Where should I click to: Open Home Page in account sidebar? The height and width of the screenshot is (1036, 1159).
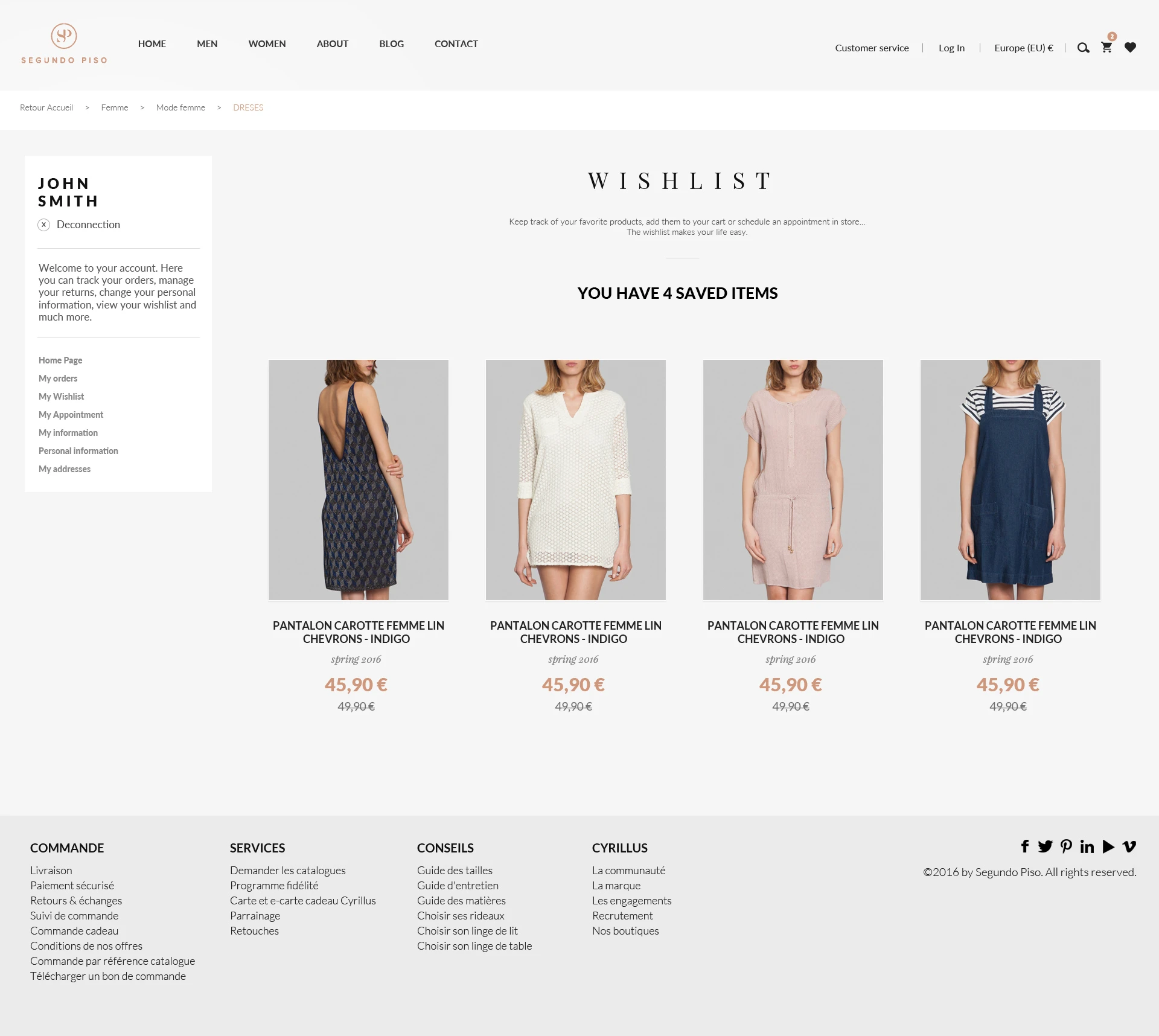(x=60, y=360)
